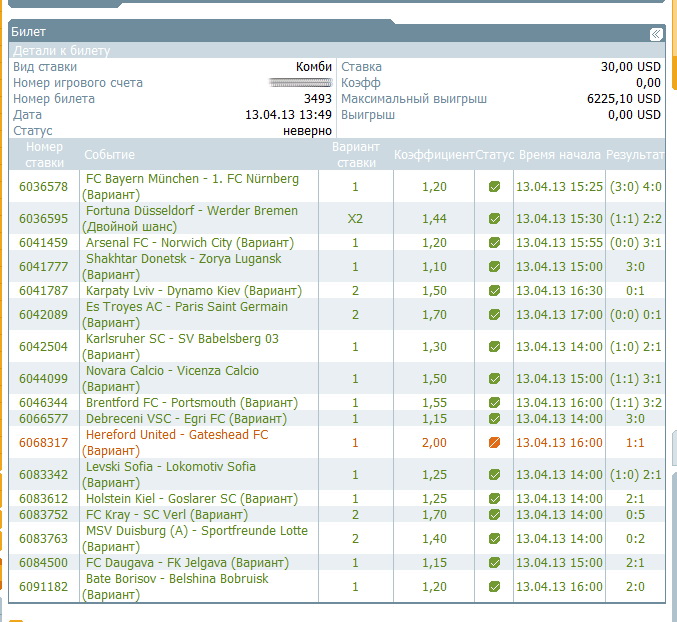Click green status icon for Levski Sofia row
The width and height of the screenshot is (677, 622).
tap(494, 474)
